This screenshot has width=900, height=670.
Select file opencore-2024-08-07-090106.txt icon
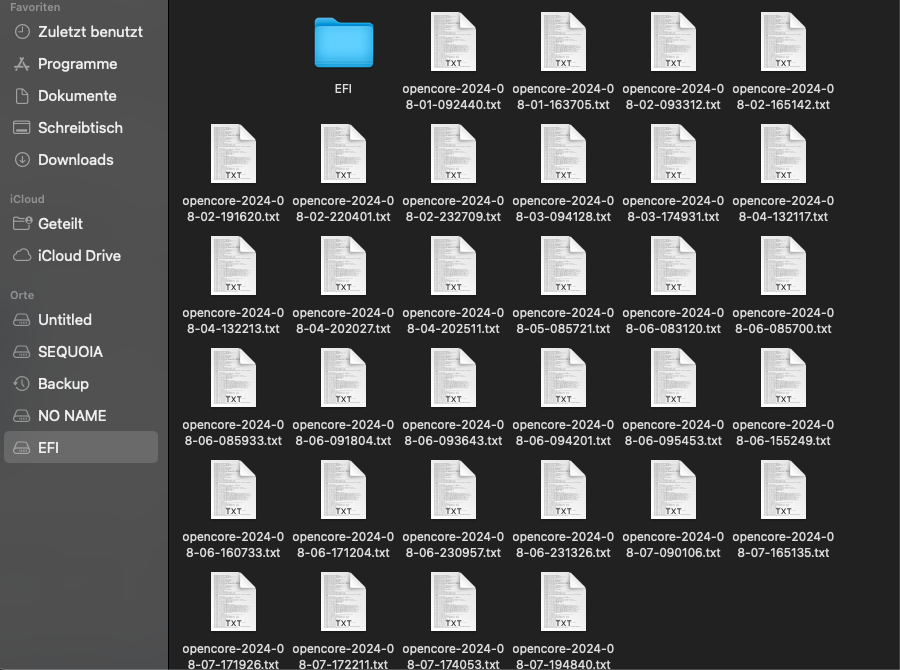tap(673, 489)
